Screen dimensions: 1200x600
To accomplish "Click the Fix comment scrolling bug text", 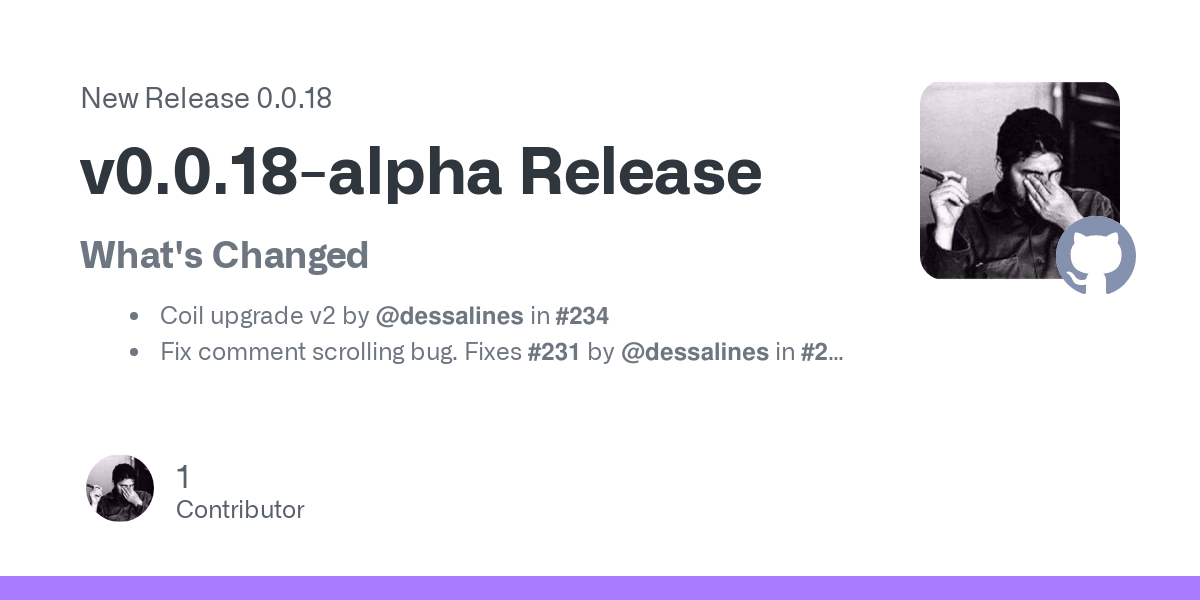I will point(309,352).
